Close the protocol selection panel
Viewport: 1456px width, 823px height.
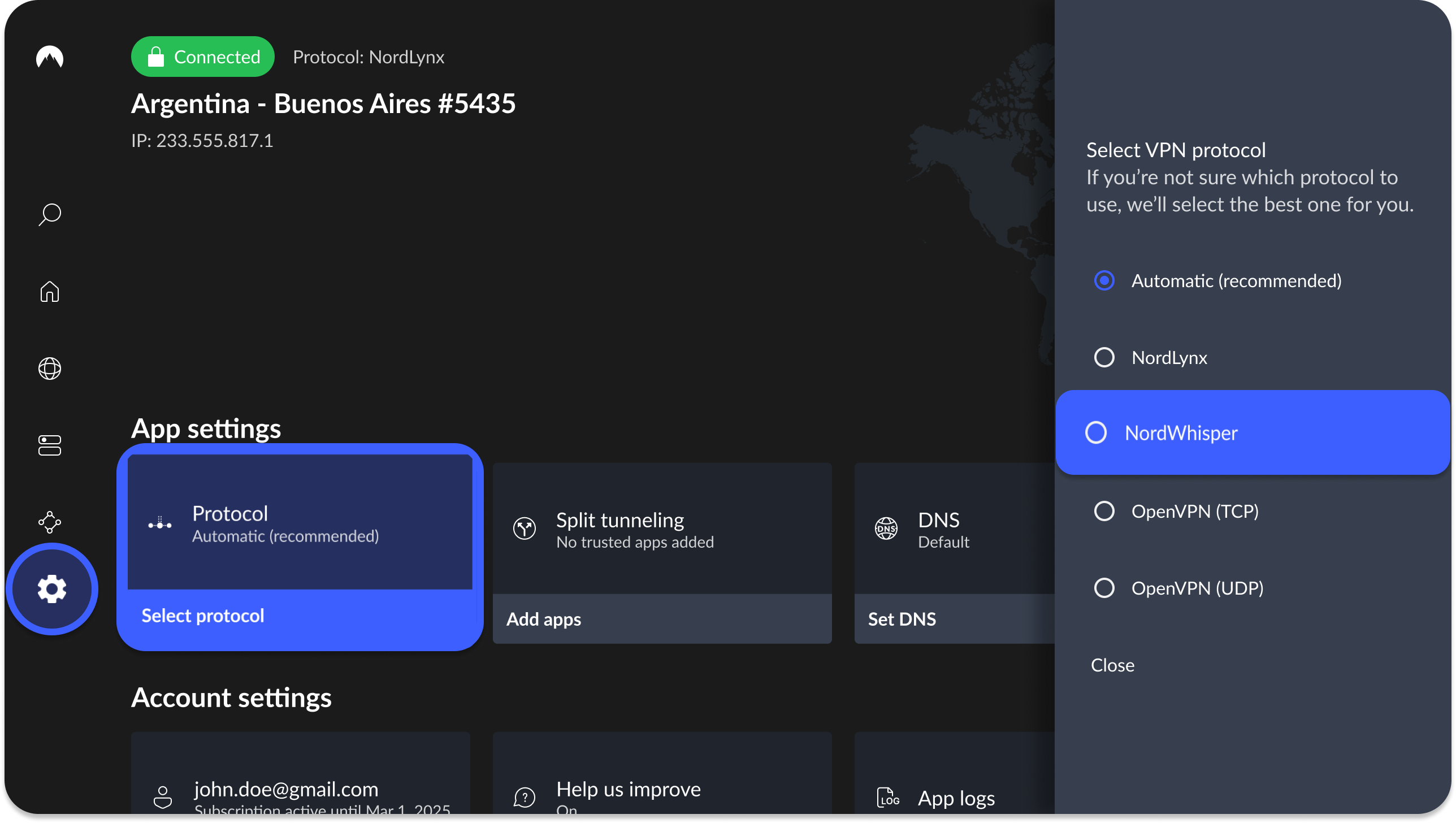1112,665
